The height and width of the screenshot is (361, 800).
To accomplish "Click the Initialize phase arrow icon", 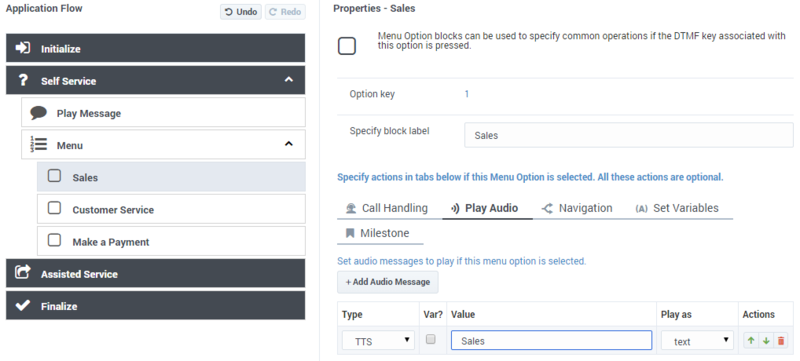I will pyautogui.click(x=22, y=48).
